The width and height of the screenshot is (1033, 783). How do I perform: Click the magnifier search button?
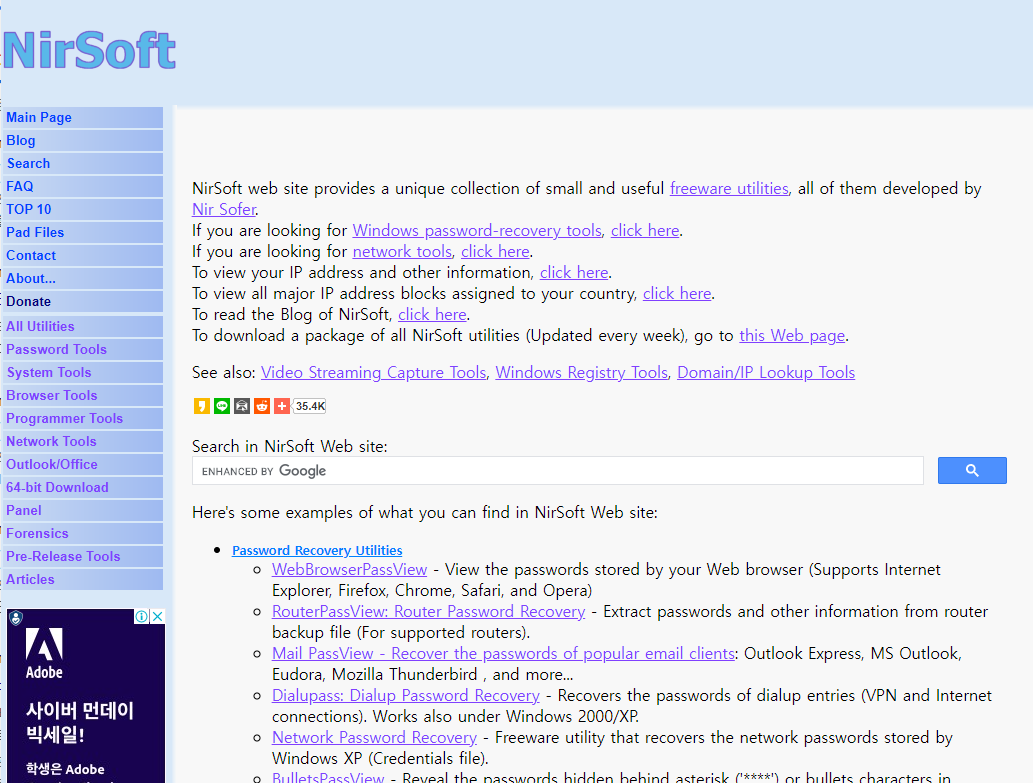[x=972, y=470]
